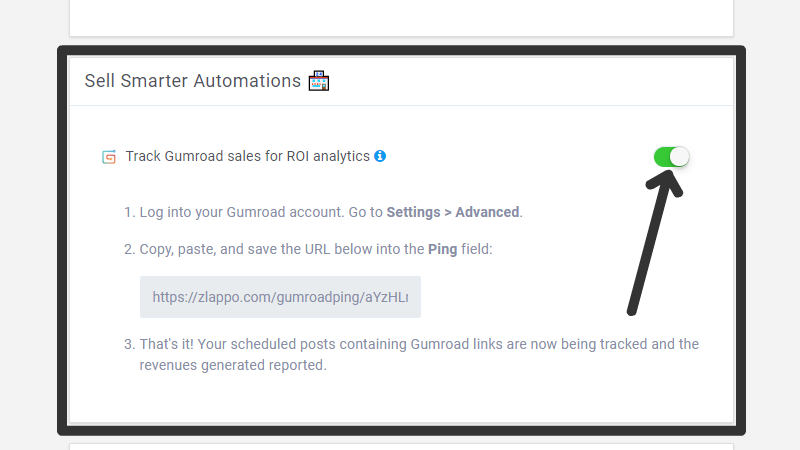The height and width of the screenshot is (450, 800).
Task: Click the Gumroad logo icon
Action: point(109,157)
